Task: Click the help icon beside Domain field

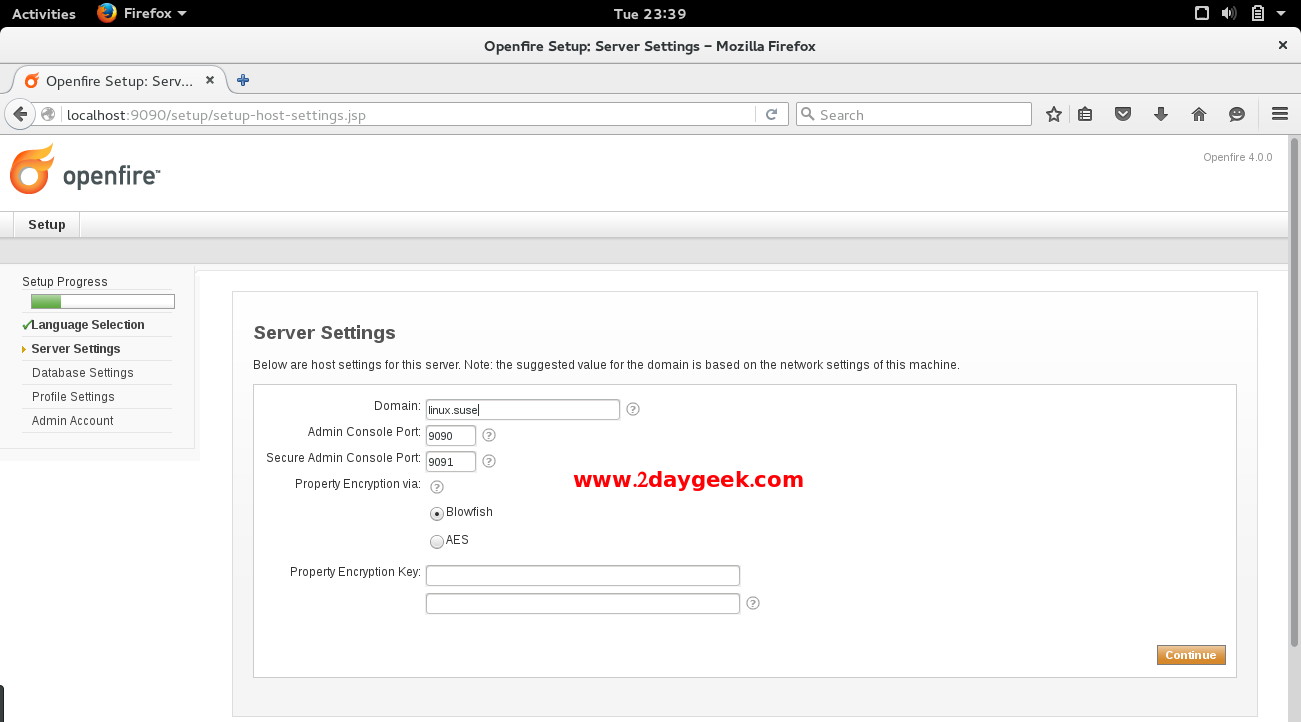Action: (632, 409)
